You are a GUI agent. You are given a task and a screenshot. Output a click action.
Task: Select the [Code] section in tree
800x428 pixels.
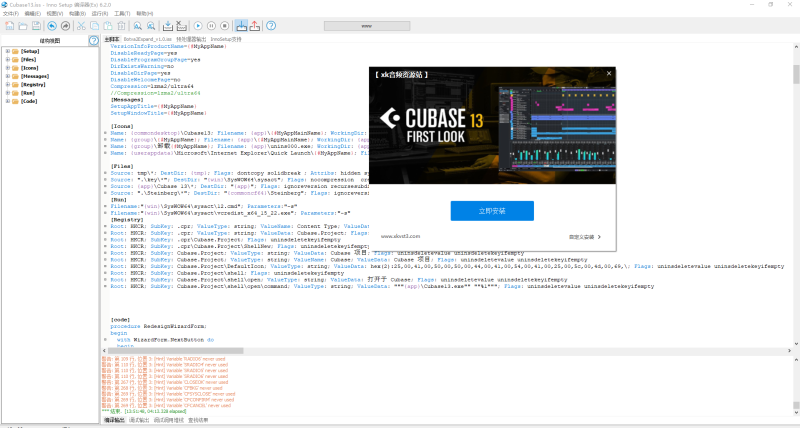pos(29,101)
